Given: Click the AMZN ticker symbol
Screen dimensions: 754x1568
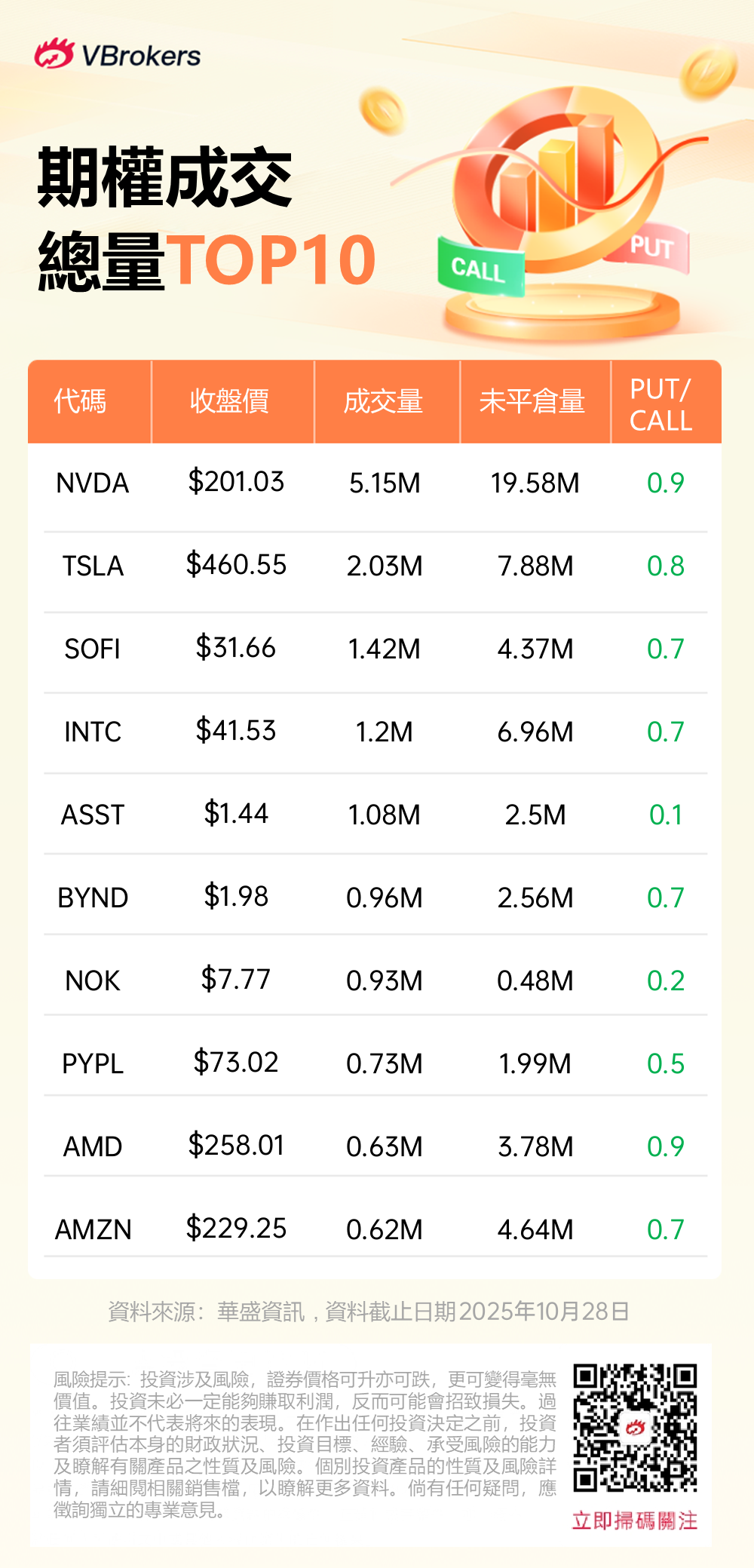Looking at the screenshot, I should pos(93,1229).
